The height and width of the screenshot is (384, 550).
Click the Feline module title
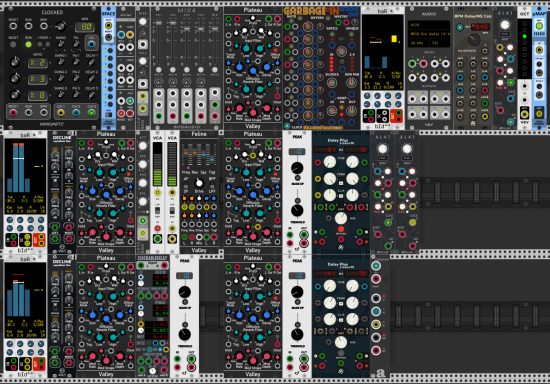(199, 134)
